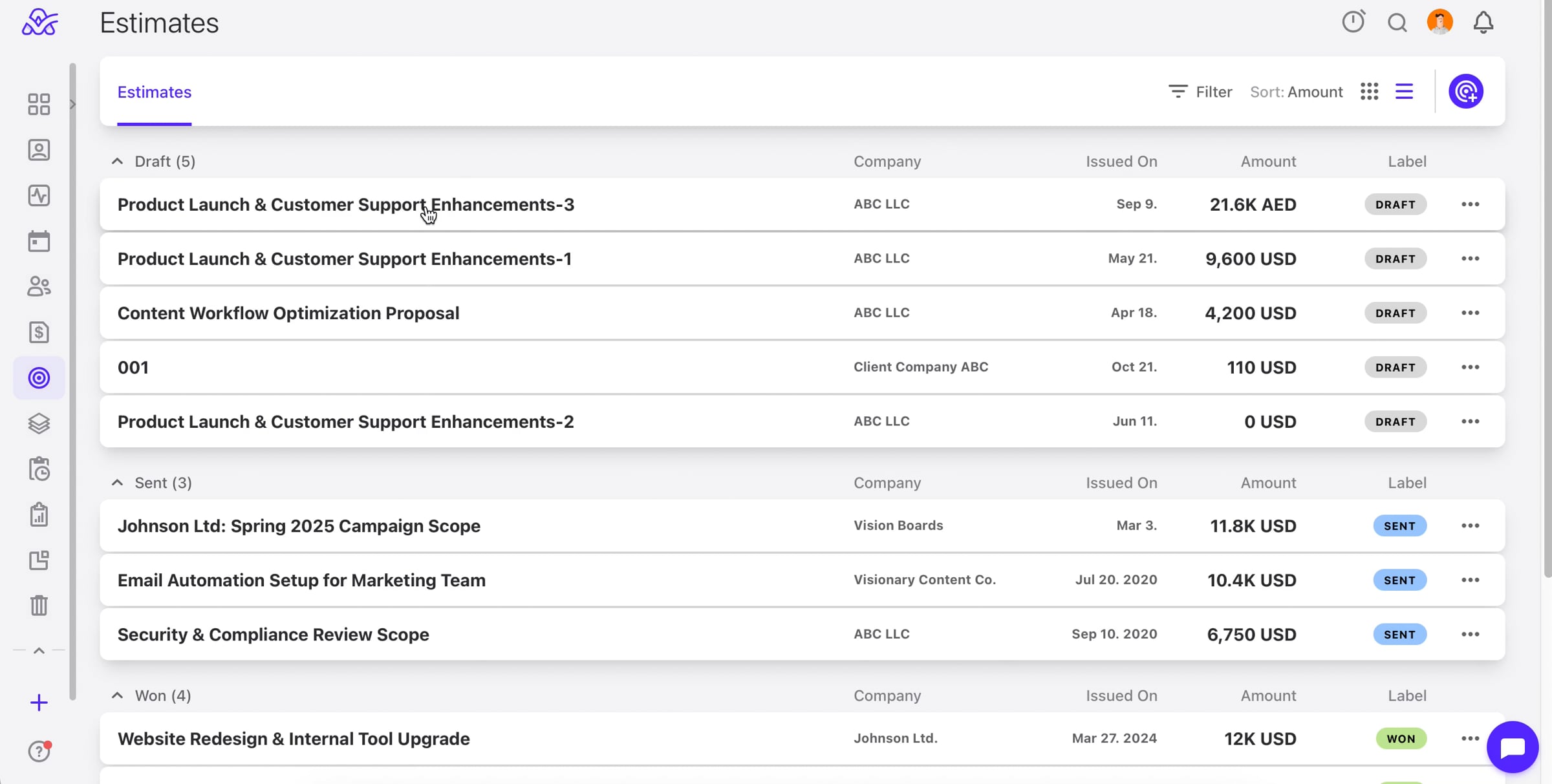Create a new estimate with purple button
The width and height of the screenshot is (1552, 784).
point(1466,91)
